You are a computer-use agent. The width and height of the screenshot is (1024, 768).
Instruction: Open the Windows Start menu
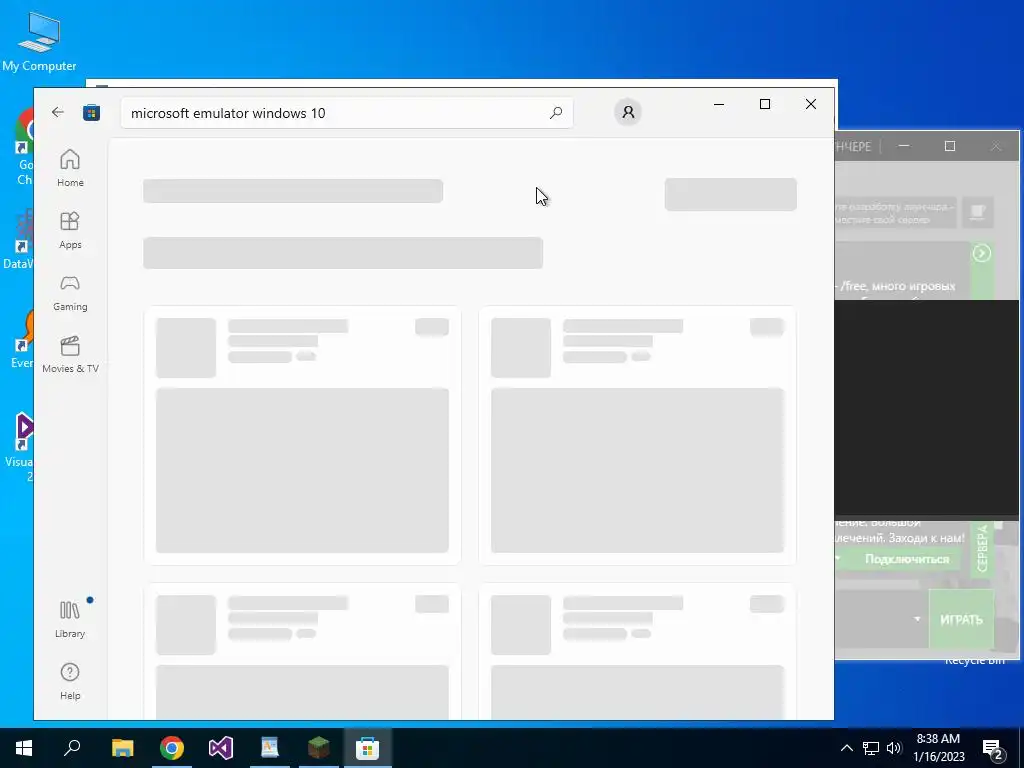point(24,748)
